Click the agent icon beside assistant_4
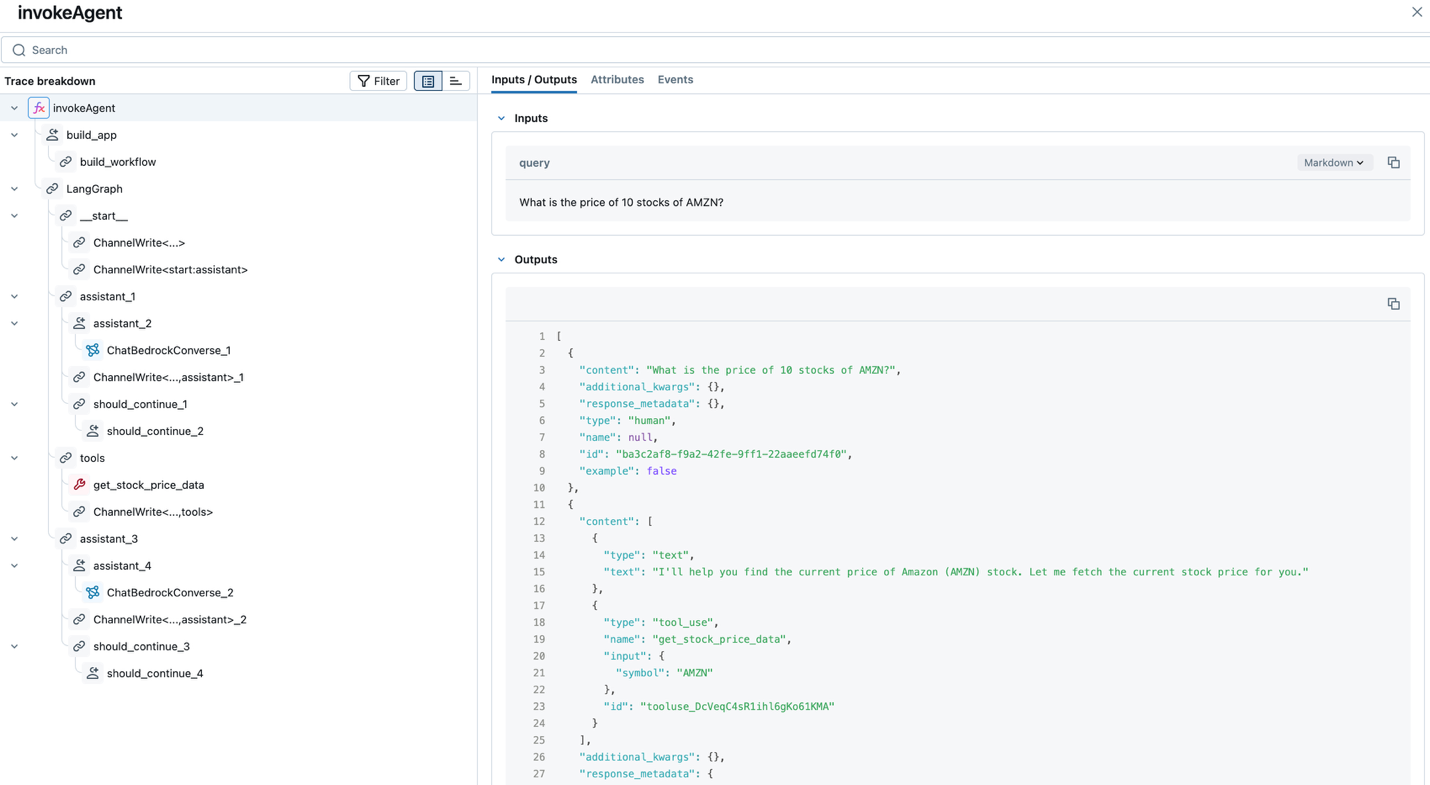This screenshot has height=785, width=1430. 79,566
